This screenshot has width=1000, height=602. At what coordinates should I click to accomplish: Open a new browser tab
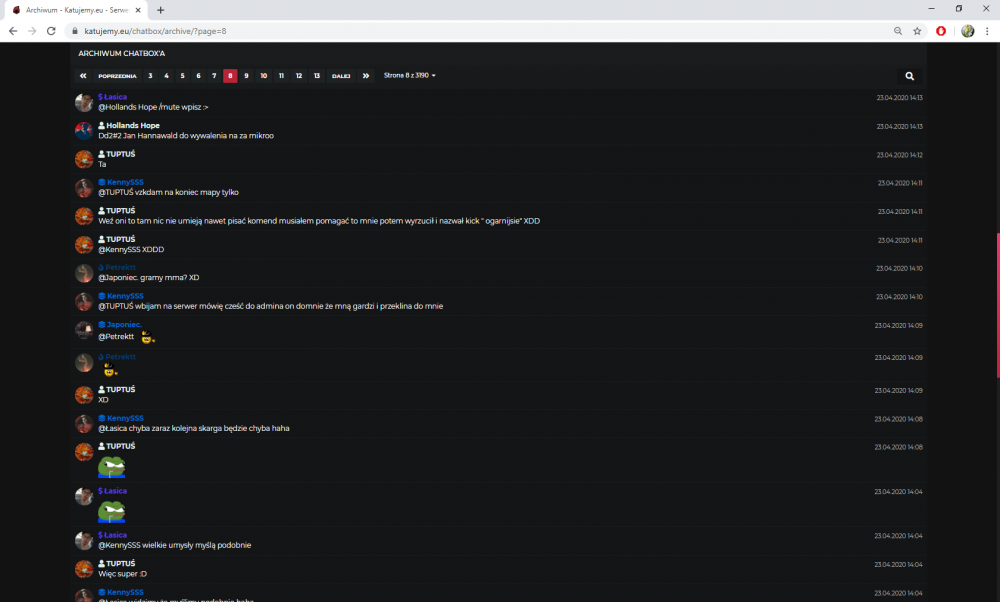pos(161,10)
